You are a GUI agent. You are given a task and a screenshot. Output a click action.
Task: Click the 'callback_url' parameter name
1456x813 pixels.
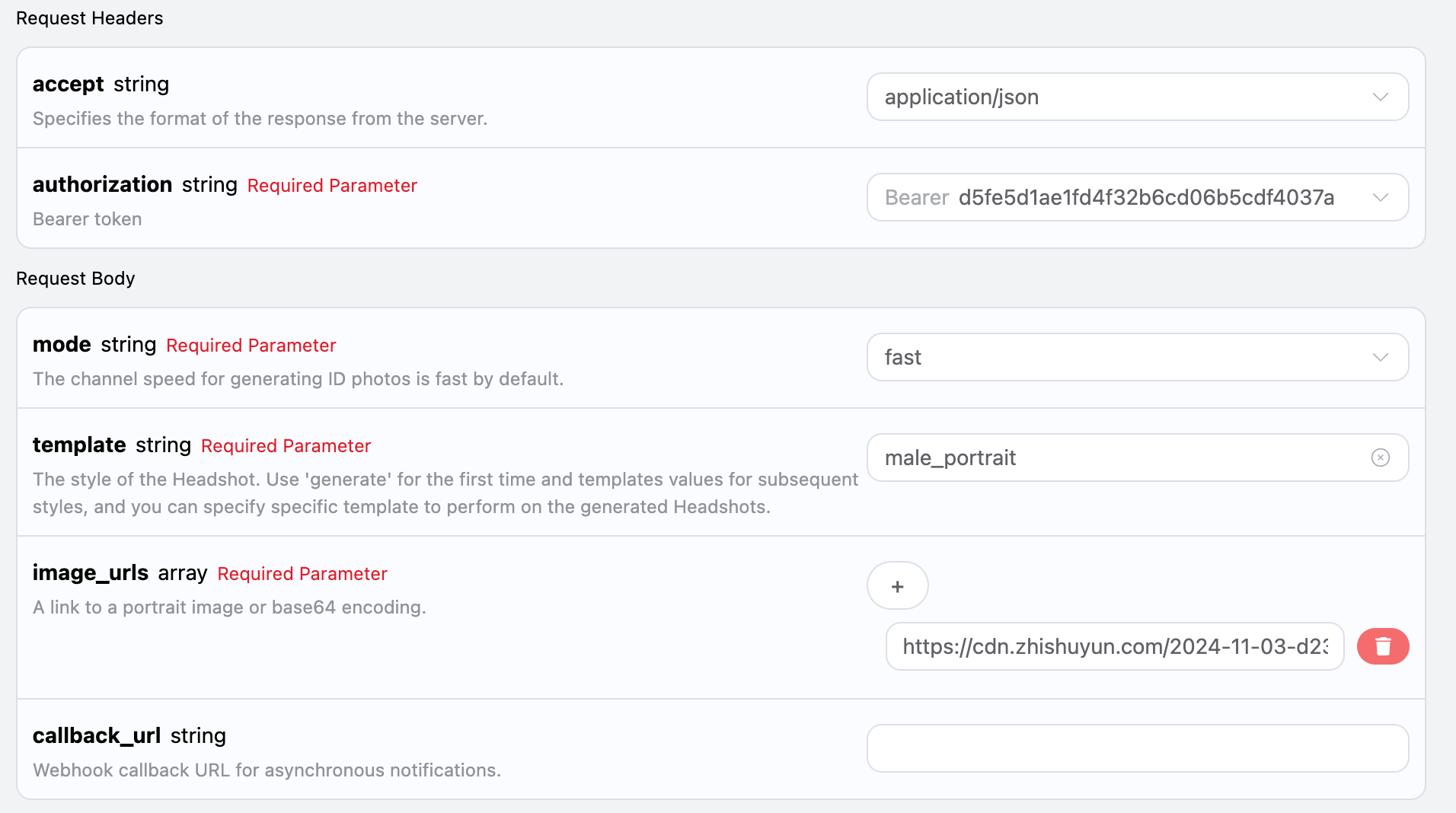tap(97, 735)
